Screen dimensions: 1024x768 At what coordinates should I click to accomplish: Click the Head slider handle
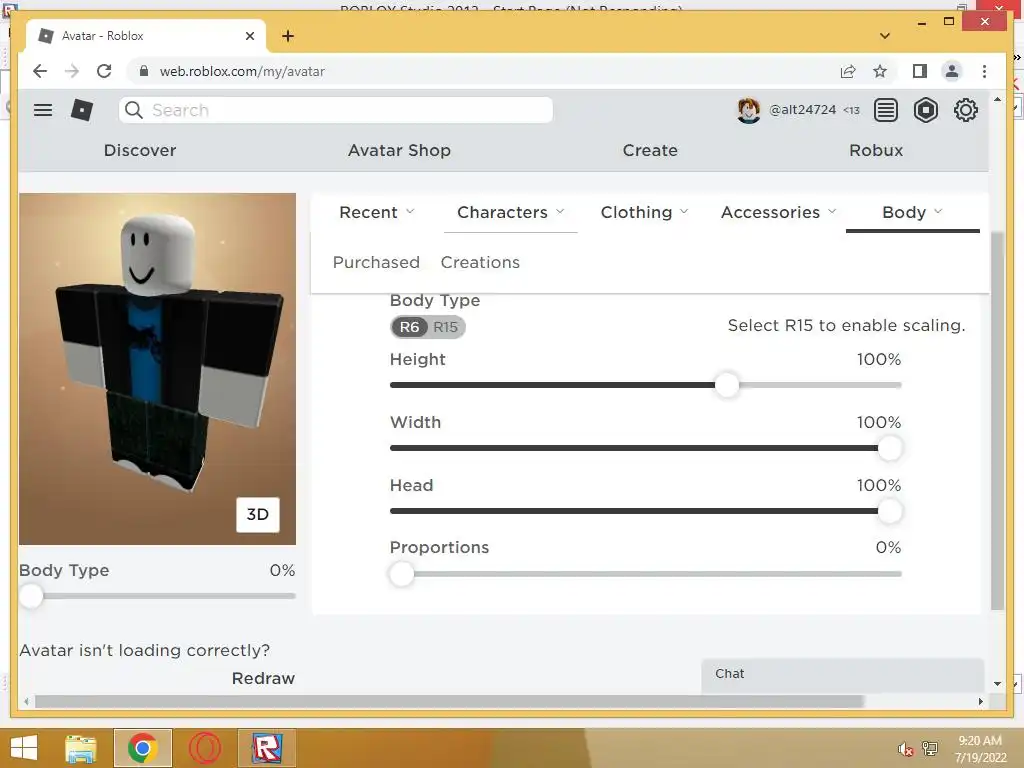pos(889,511)
